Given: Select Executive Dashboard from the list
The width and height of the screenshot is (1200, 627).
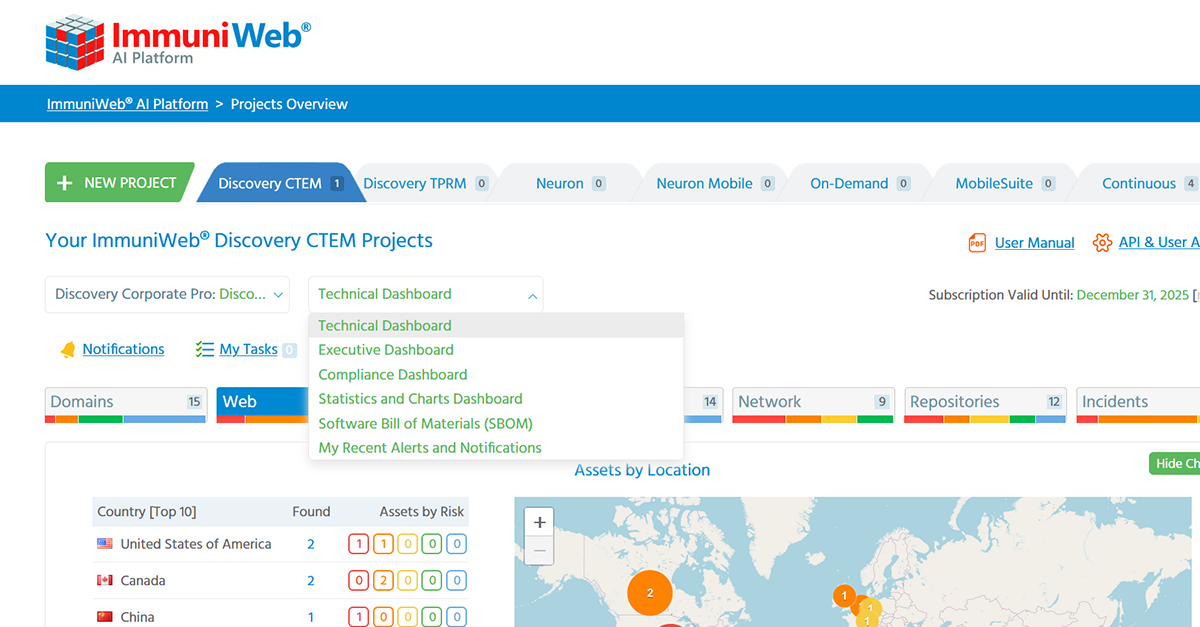Looking at the screenshot, I should pos(386,350).
